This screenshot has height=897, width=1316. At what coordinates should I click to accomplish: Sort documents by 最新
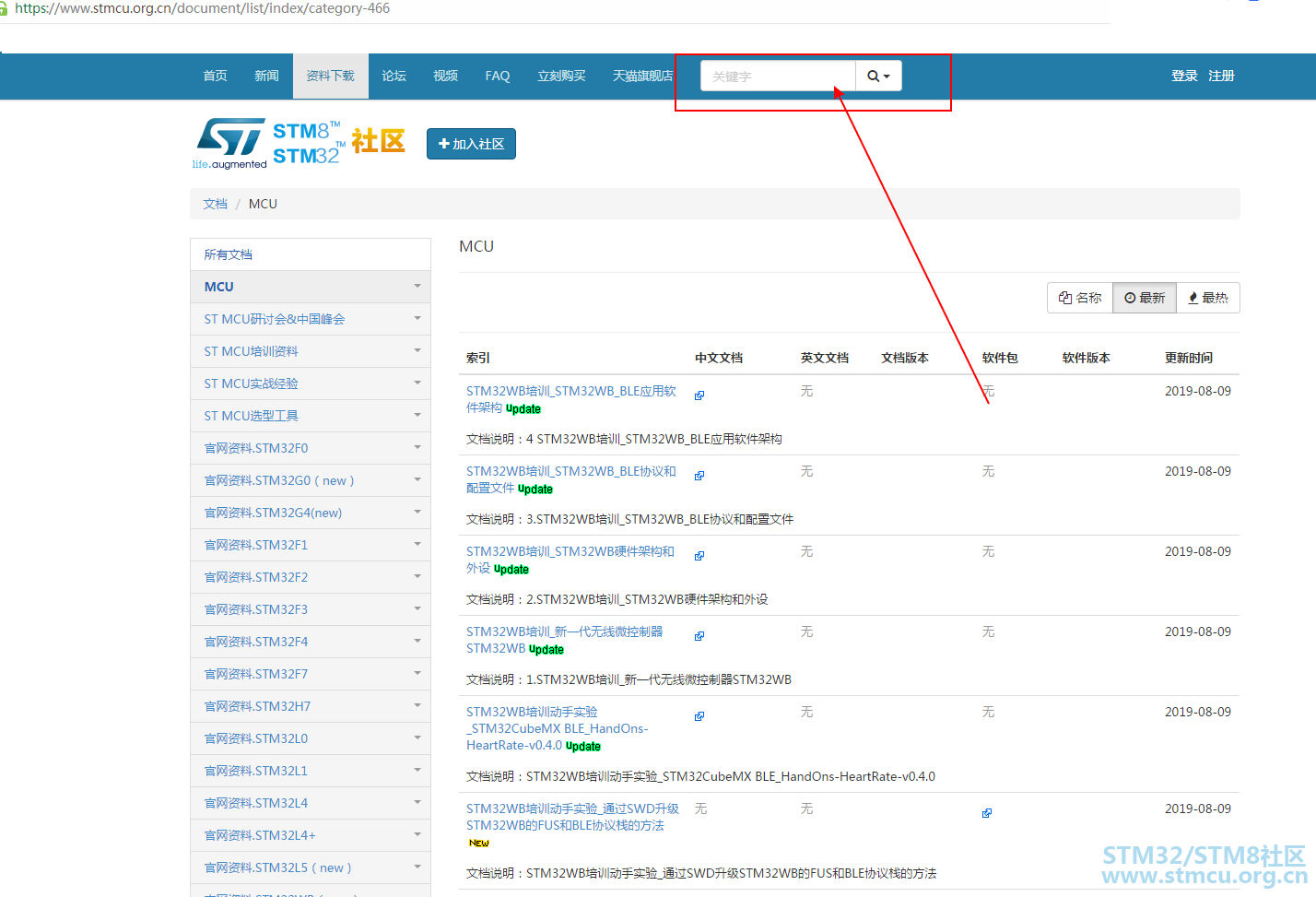1145,298
